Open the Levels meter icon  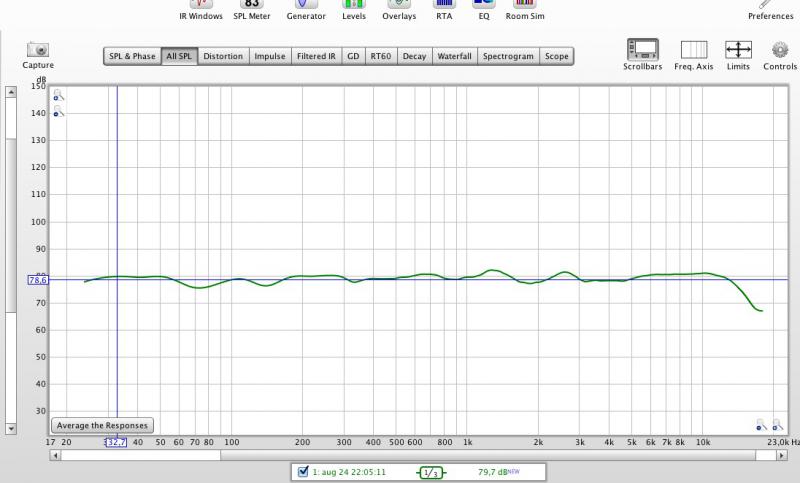pyautogui.click(x=354, y=5)
